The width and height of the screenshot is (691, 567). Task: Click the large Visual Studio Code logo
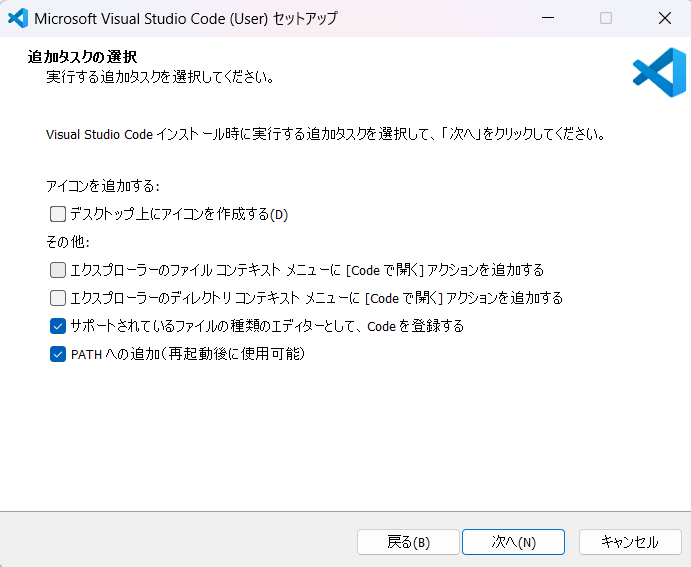pos(659,73)
